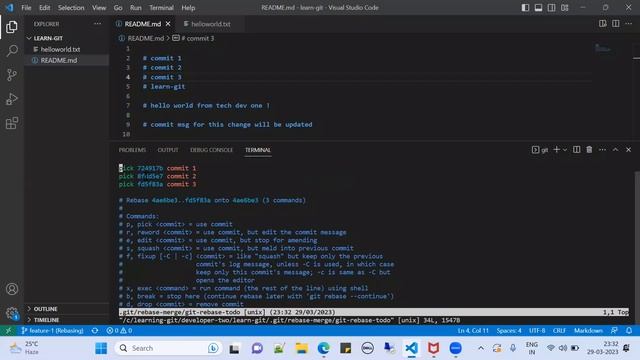Change encoding via UTF-8 status item

[537, 330]
